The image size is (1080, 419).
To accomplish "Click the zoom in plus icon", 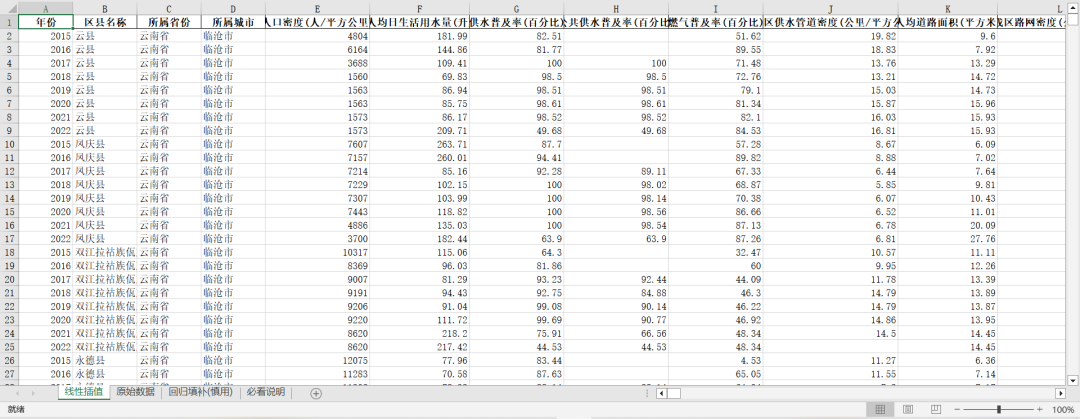I will coord(1039,409).
